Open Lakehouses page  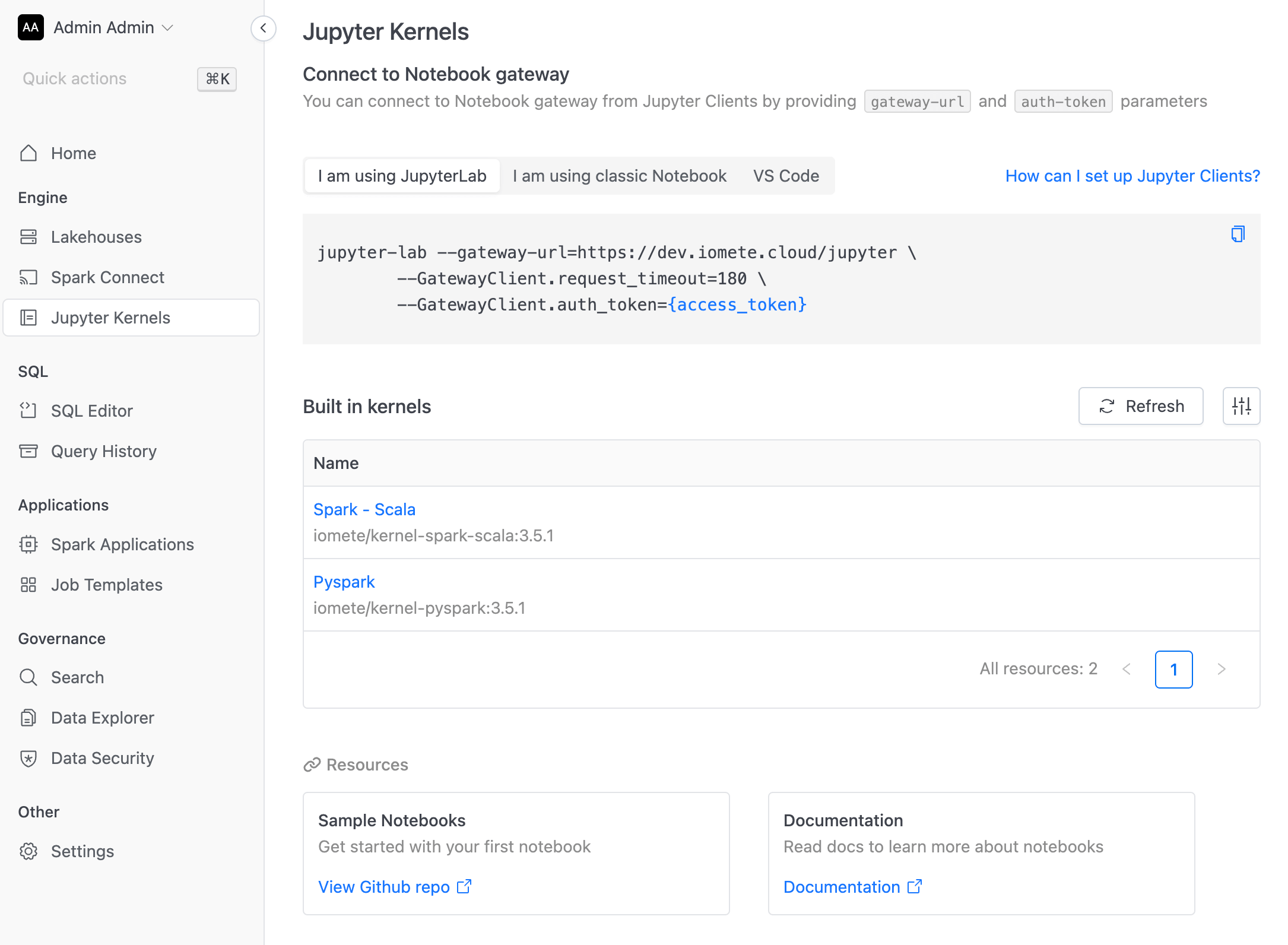[96, 237]
